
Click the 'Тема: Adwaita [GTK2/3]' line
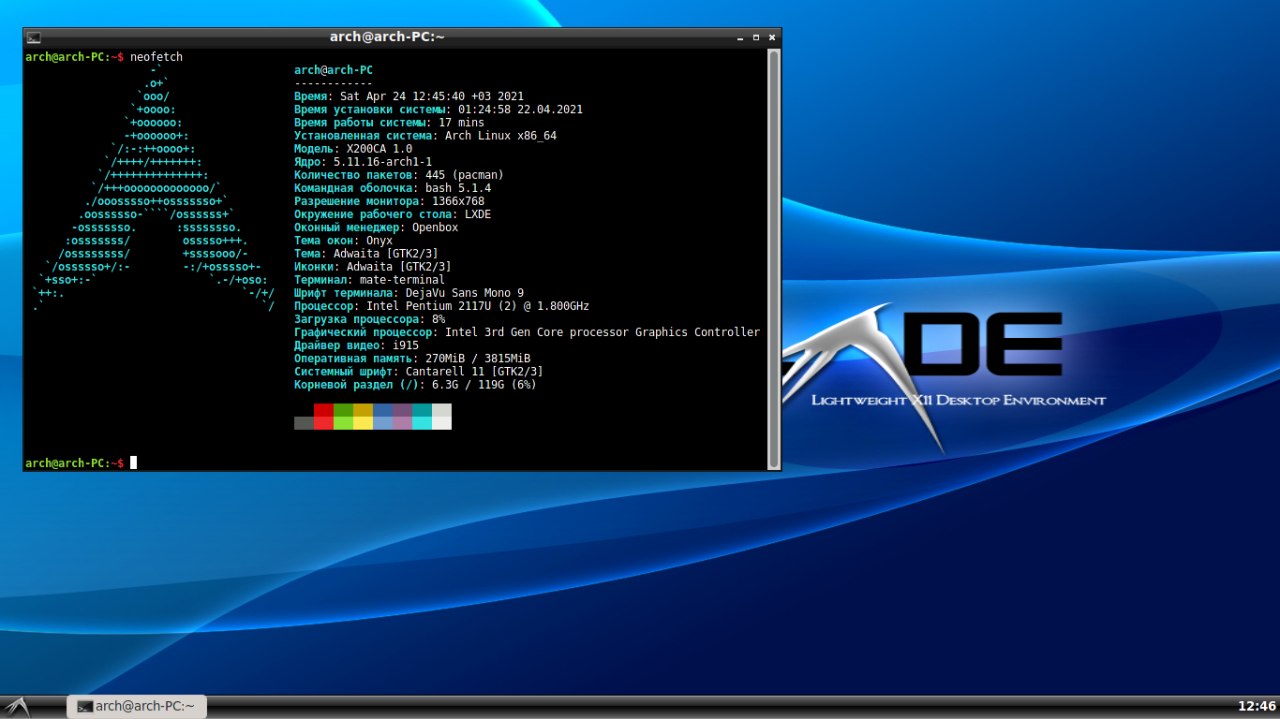click(x=366, y=253)
